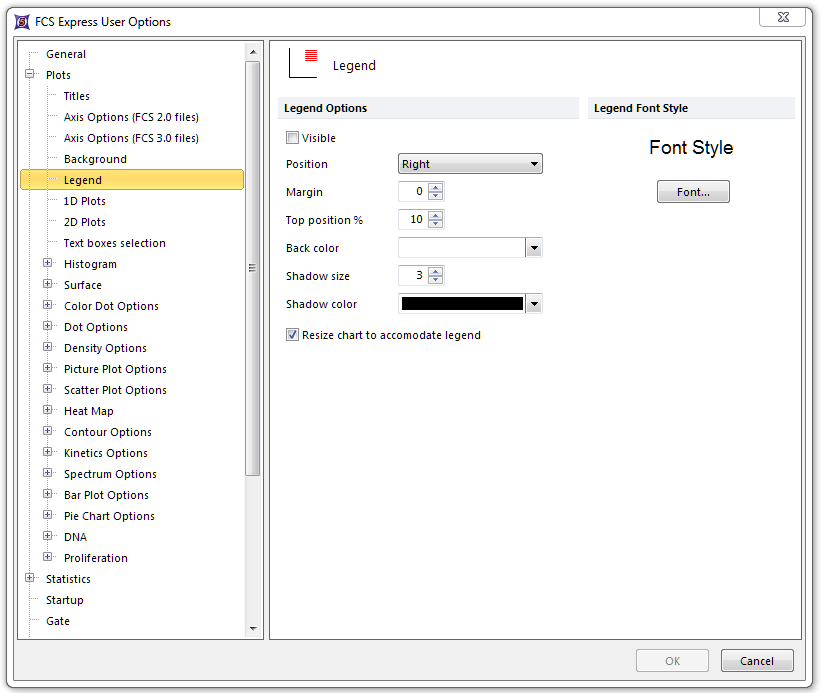Enable the Visible checkbox

click(293, 138)
